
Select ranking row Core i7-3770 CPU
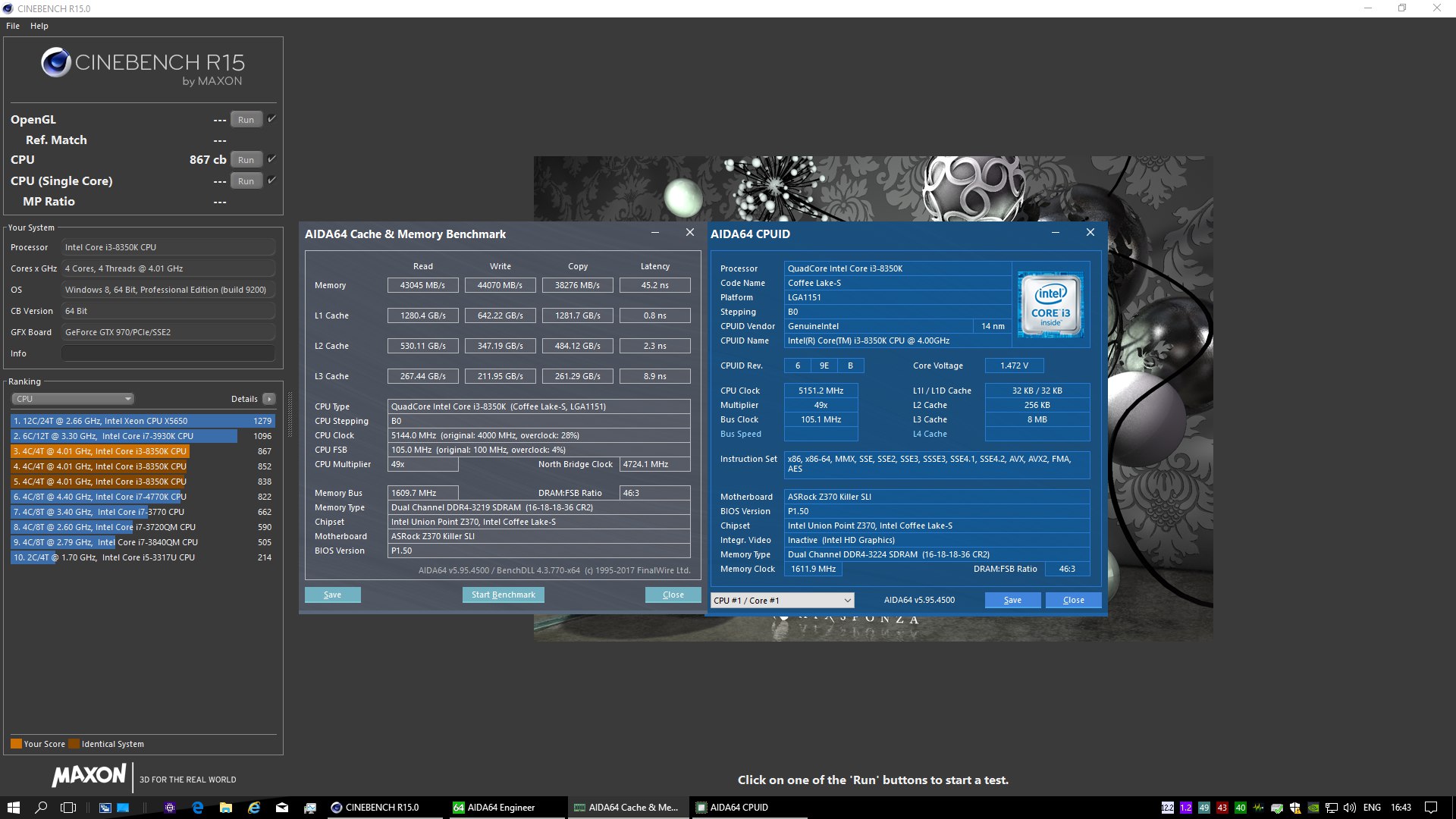143,512
